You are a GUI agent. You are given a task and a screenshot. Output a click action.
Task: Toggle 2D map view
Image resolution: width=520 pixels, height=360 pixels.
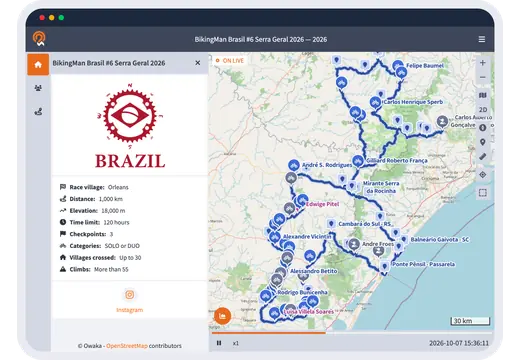(483, 110)
